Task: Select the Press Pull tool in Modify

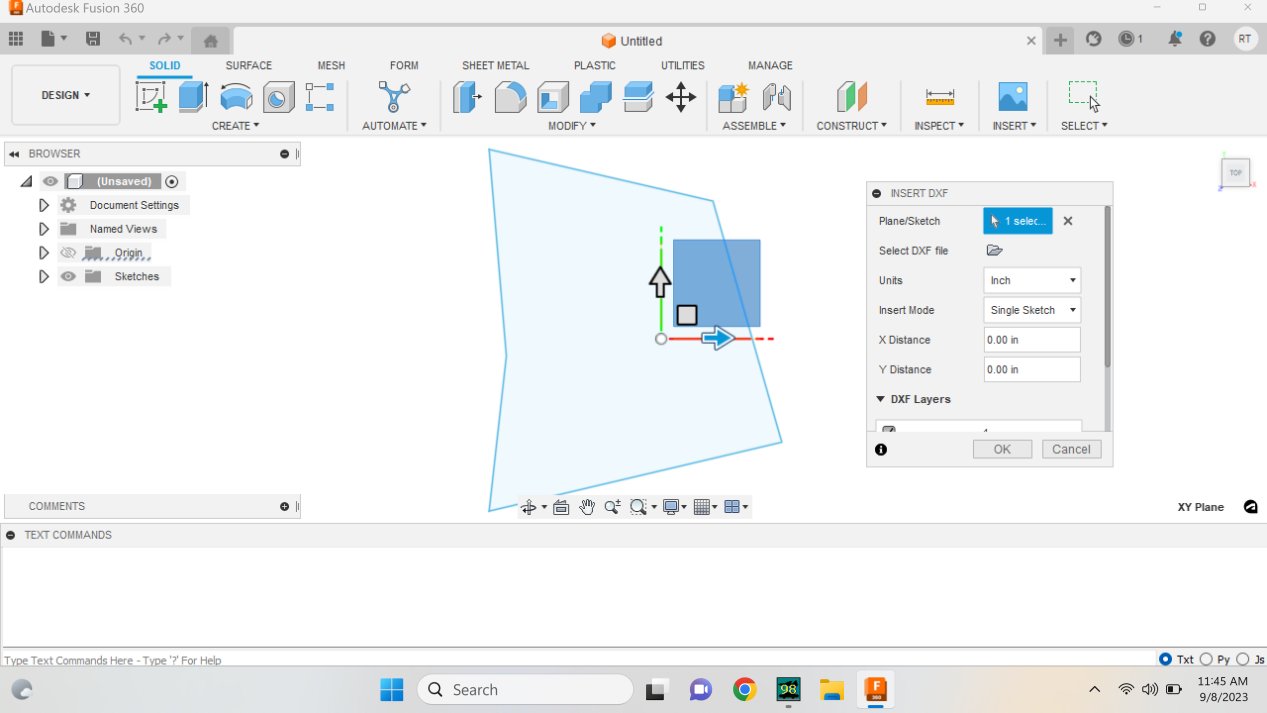Action: (x=467, y=97)
